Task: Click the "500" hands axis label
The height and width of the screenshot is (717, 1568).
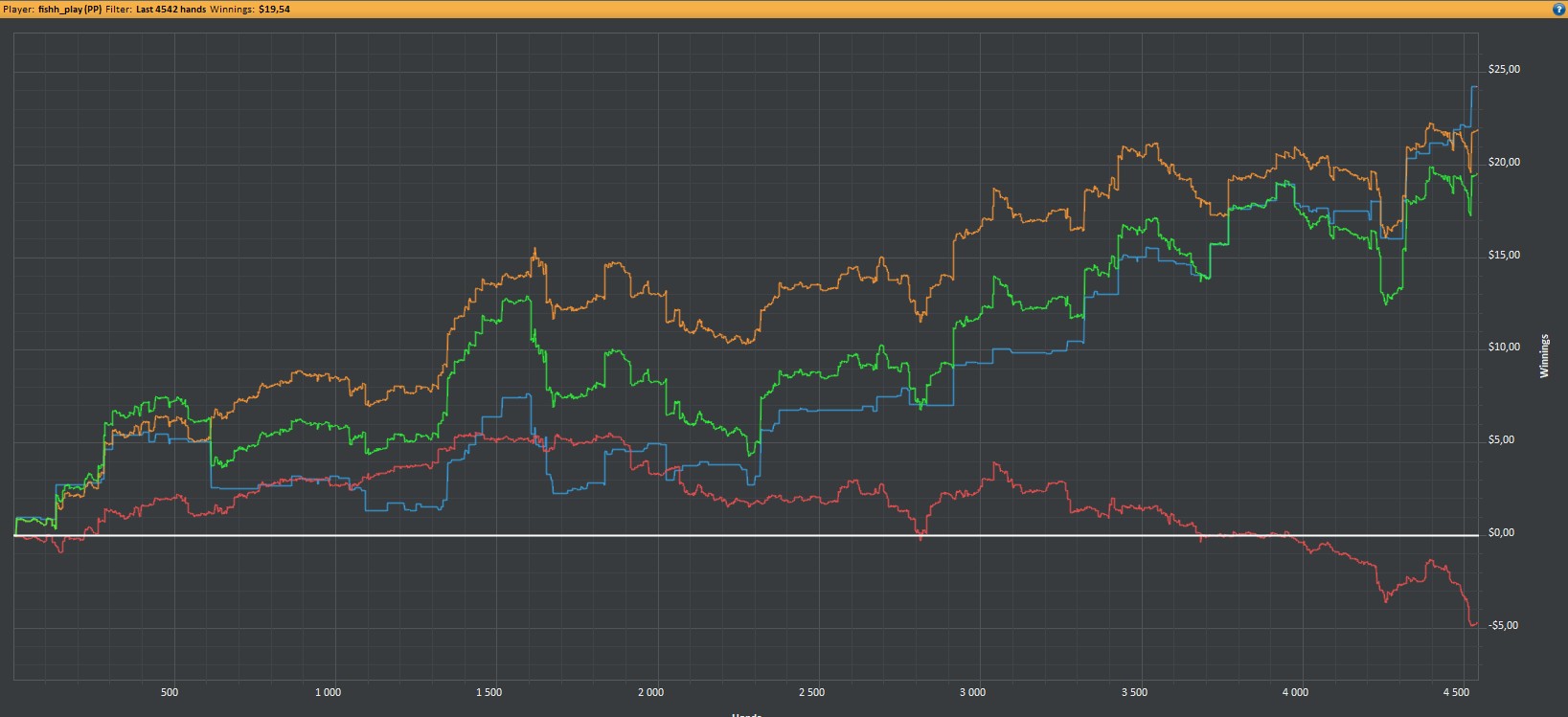Action: coord(170,692)
